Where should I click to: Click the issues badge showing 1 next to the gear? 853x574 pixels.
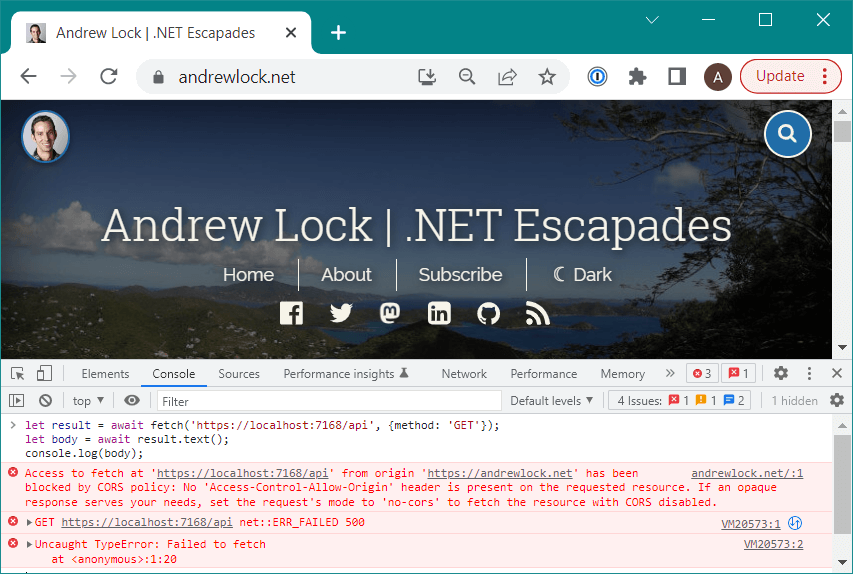click(739, 373)
